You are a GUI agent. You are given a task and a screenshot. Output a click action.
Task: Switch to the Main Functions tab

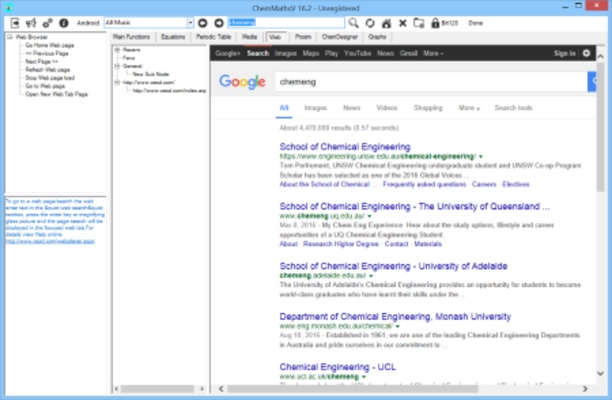pos(132,37)
